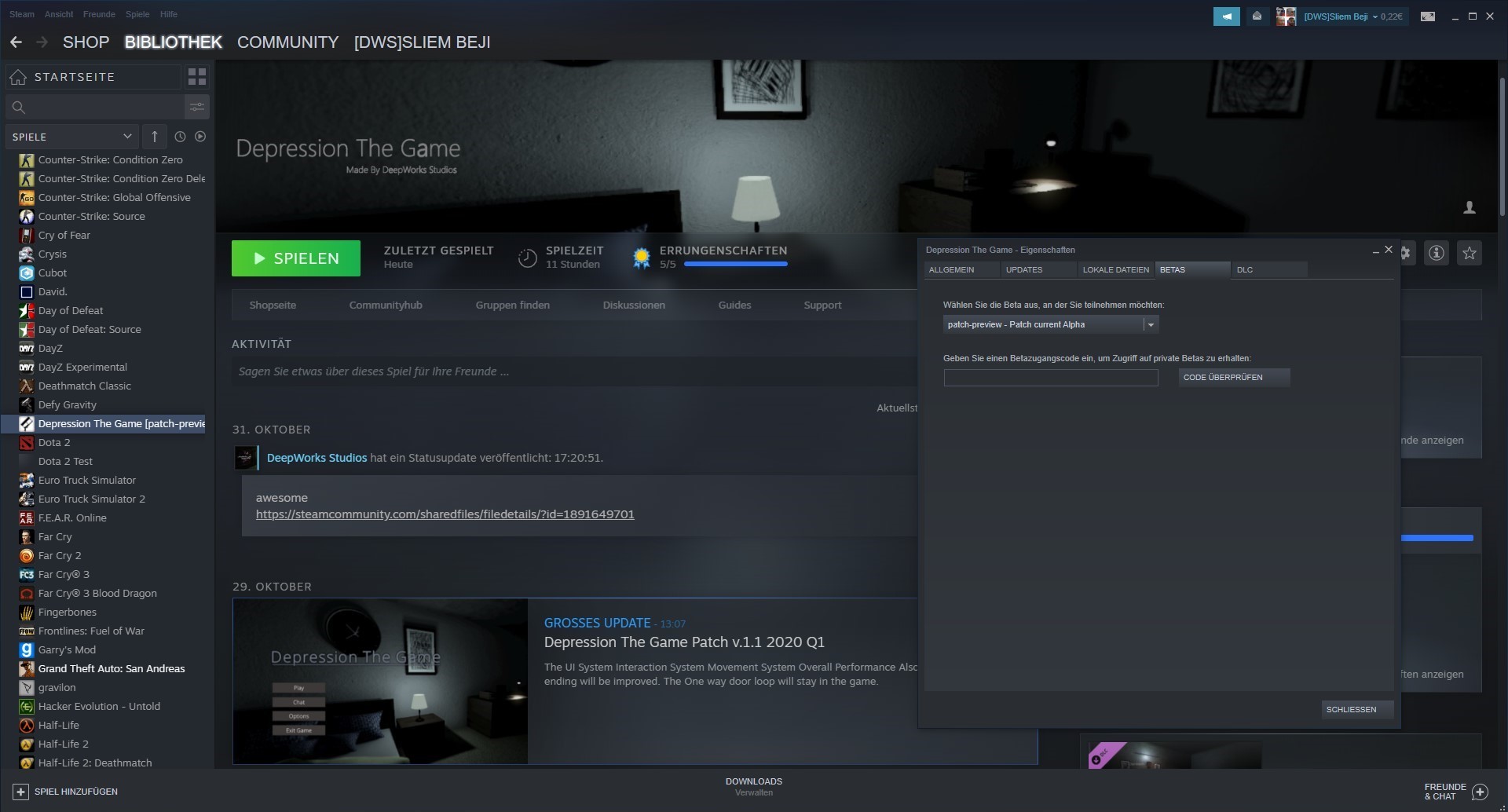Open the patch v.1.1 update thumbnail

pos(381,681)
